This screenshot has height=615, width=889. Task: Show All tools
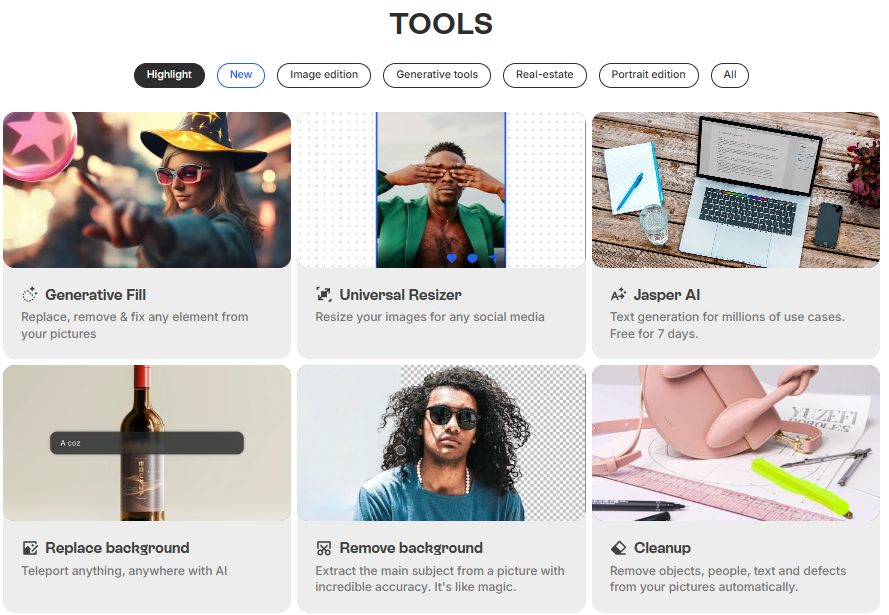tap(730, 75)
